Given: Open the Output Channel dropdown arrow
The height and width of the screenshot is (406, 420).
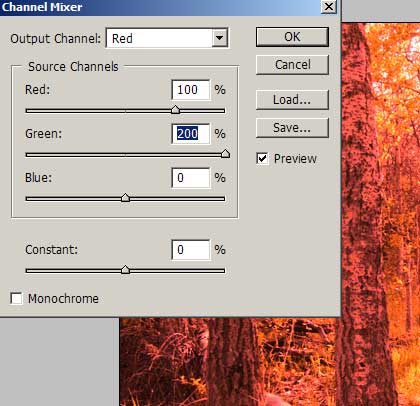Looking at the screenshot, I should pyautogui.click(x=219, y=38).
